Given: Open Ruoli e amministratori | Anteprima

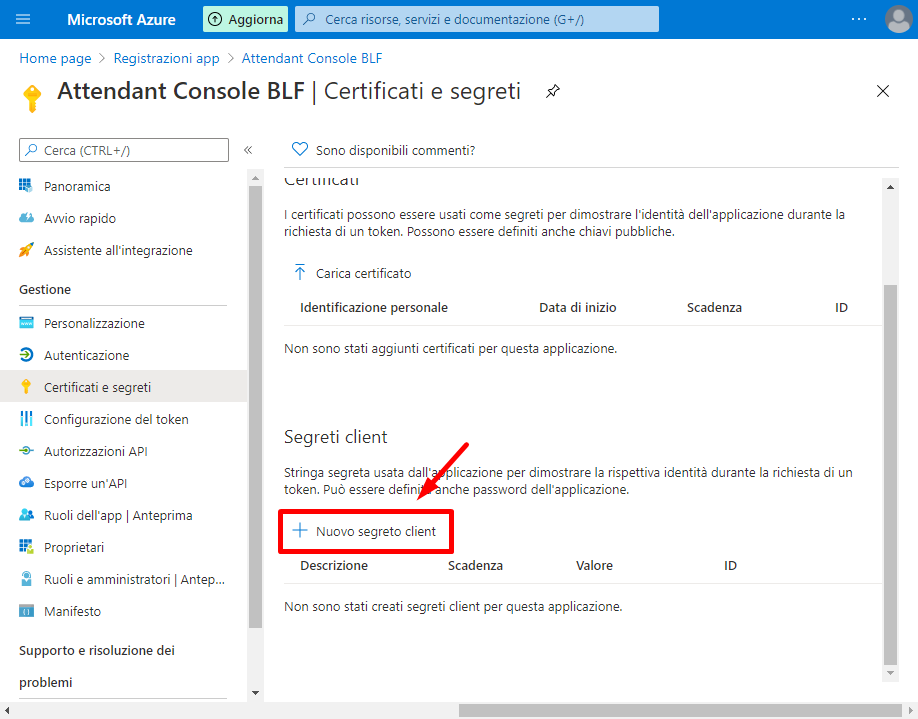Looking at the screenshot, I should pyautogui.click(x=134, y=579).
